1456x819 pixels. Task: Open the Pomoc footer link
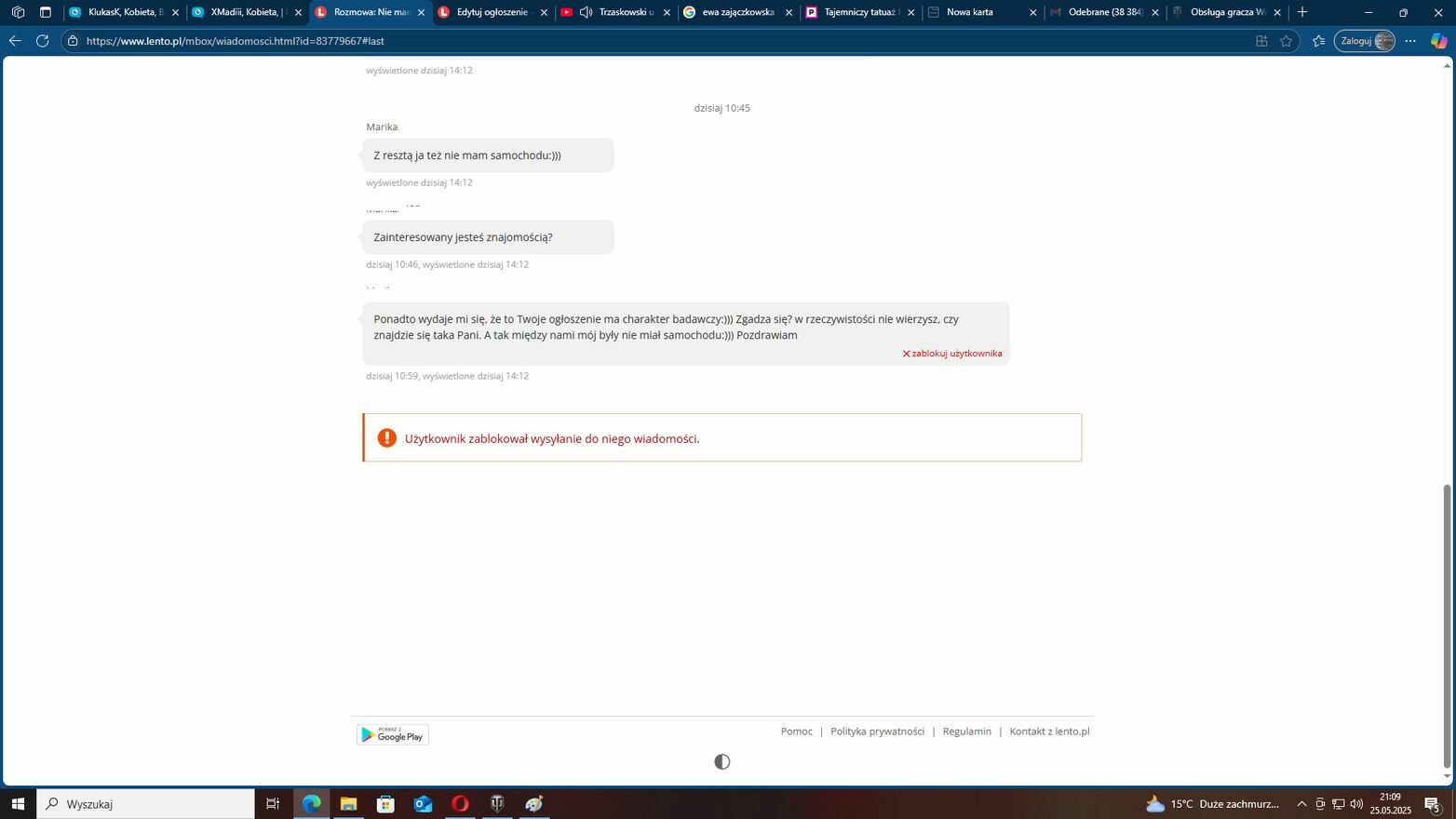pos(797,732)
